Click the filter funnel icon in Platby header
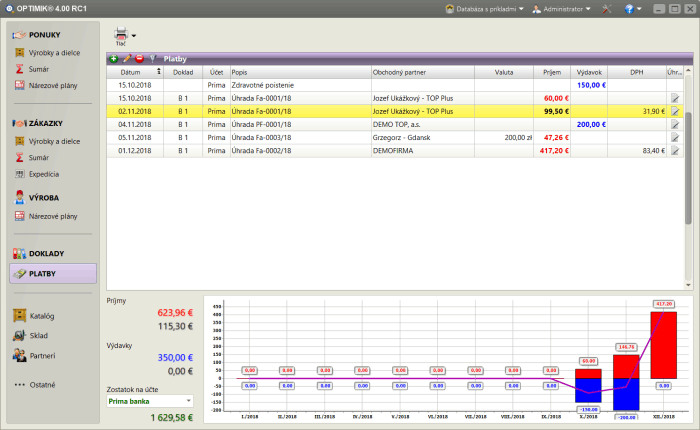 [x=153, y=58]
